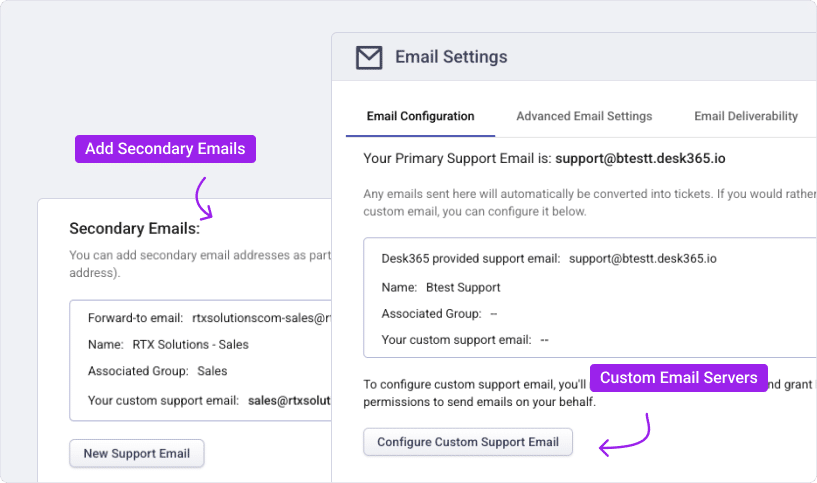This screenshot has height=483, width=817.
Task: Click the custom email sales@rtxsolut address
Action: point(289,400)
